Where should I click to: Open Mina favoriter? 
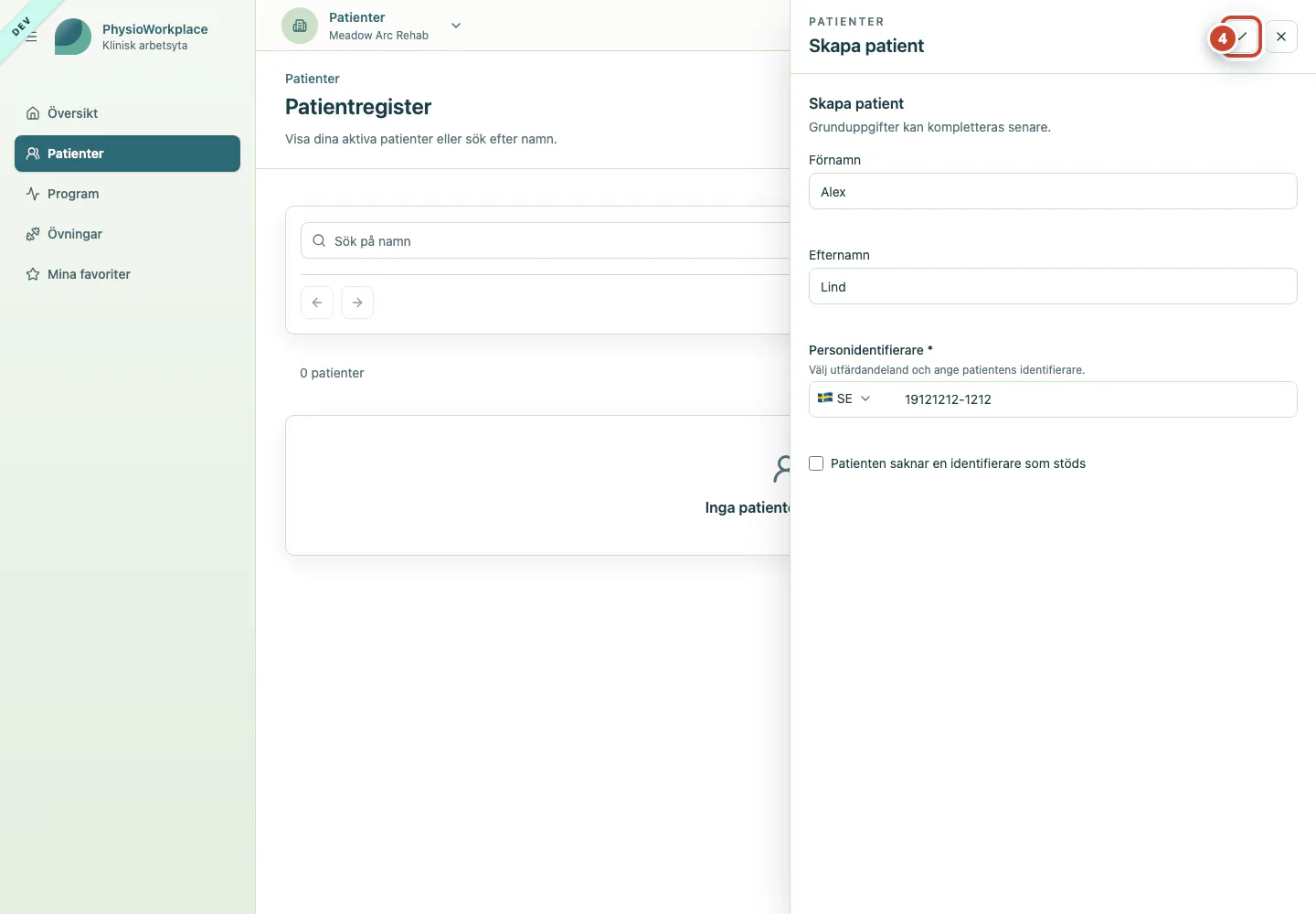tap(127, 274)
